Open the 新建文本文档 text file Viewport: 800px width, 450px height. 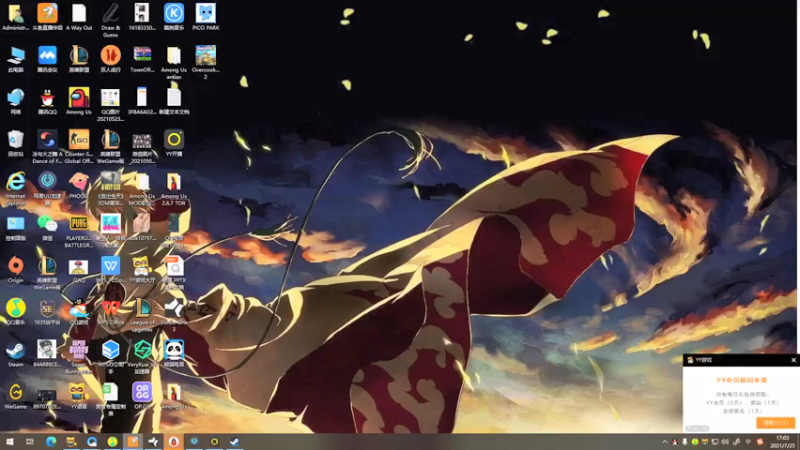[x=174, y=101]
